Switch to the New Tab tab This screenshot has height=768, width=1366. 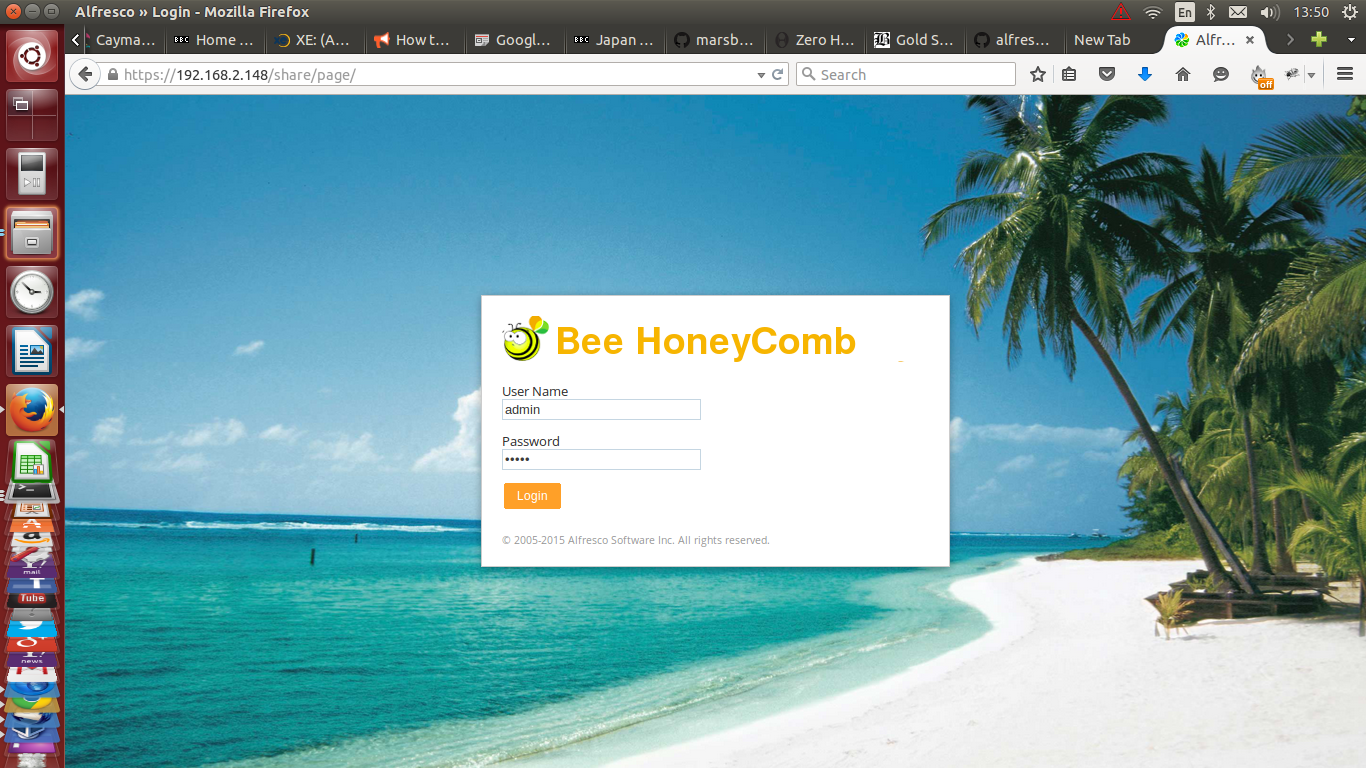pos(1112,40)
